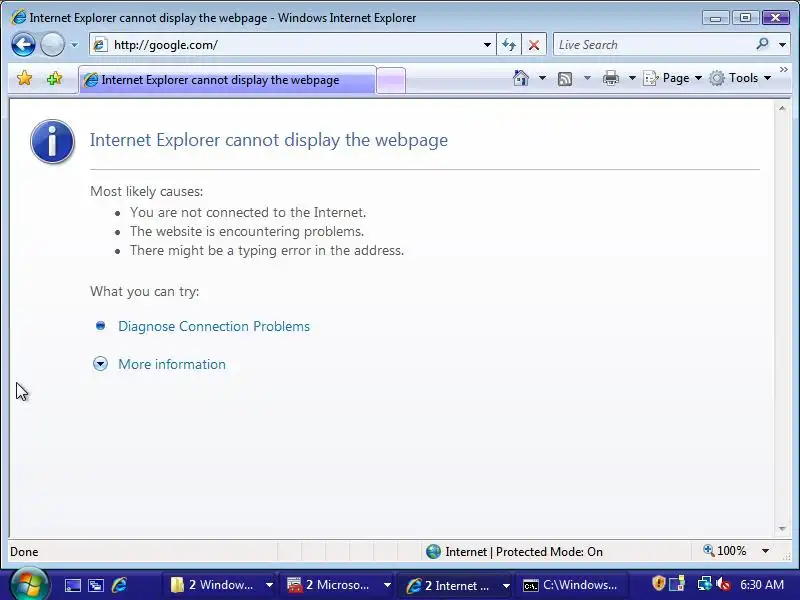Launch Internet Explorer from quick launch
Image resolution: width=800 pixels, height=600 pixels.
click(x=119, y=585)
